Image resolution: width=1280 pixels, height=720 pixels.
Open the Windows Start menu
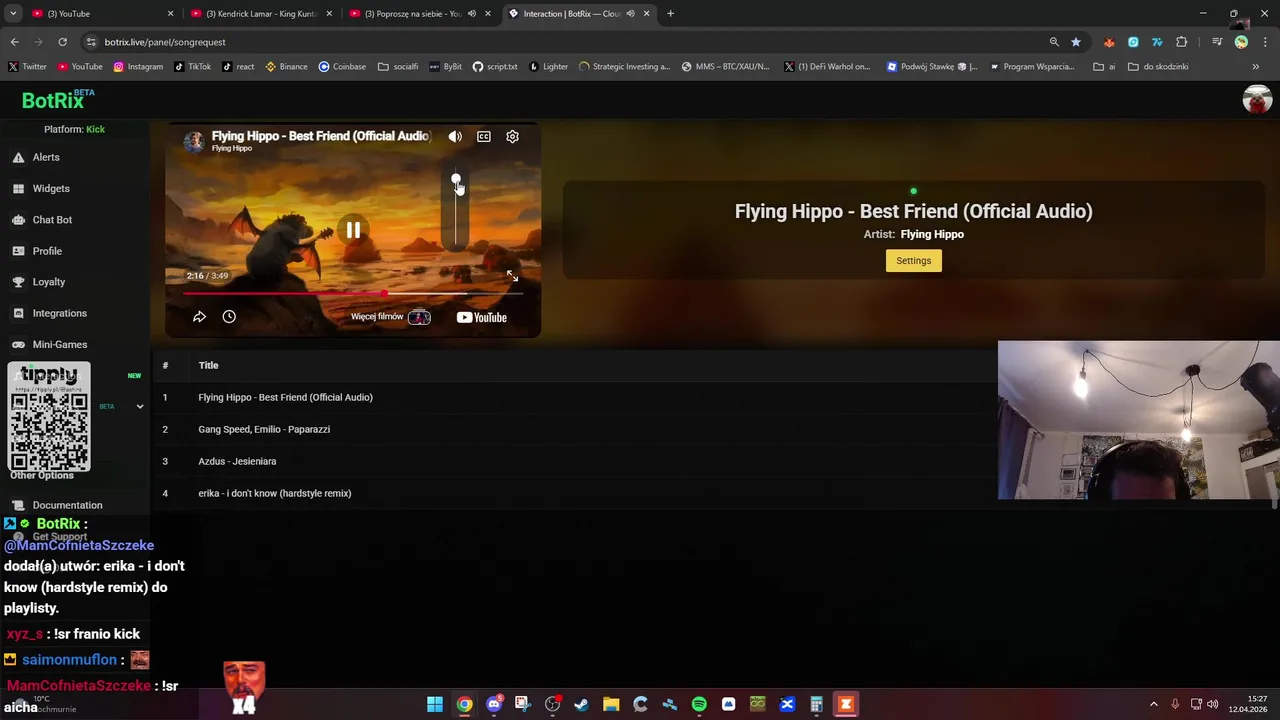tap(435, 704)
